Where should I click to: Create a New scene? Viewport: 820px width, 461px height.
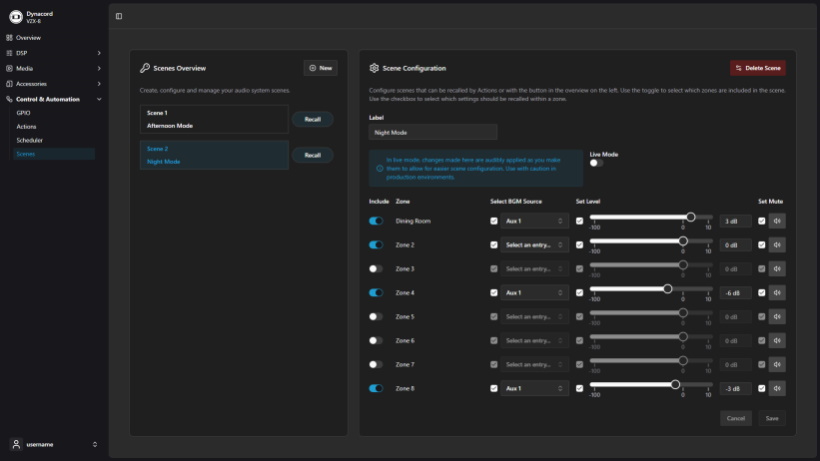click(320, 68)
